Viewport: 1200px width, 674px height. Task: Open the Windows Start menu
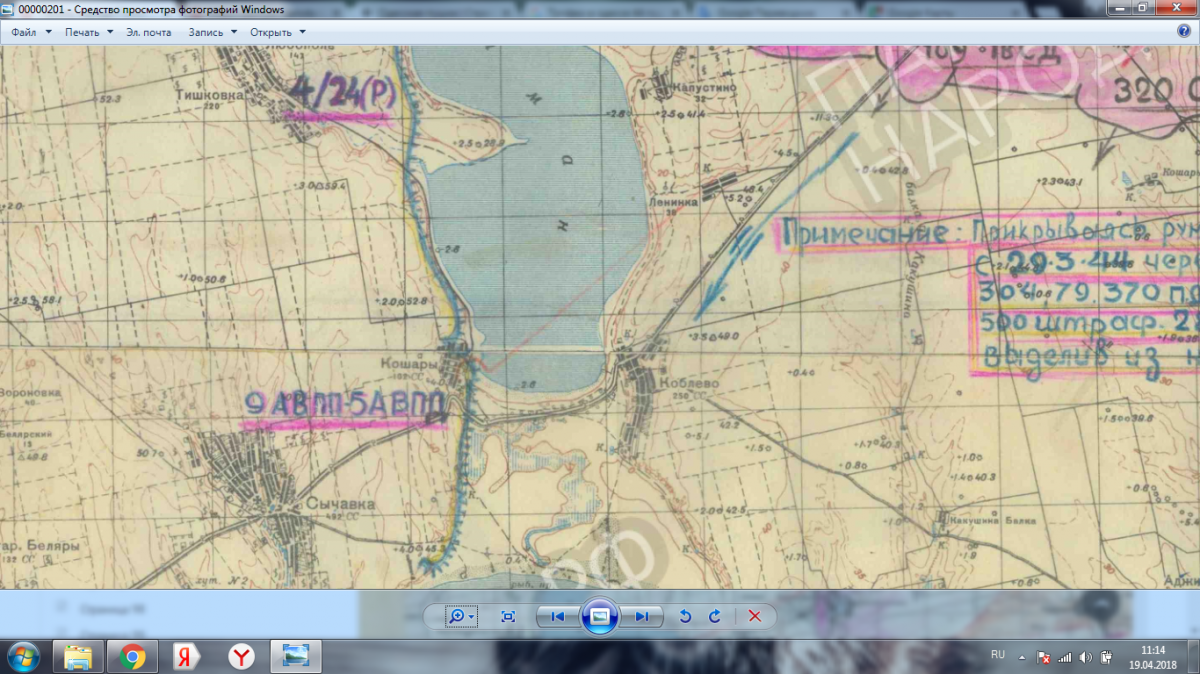[x=22, y=657]
